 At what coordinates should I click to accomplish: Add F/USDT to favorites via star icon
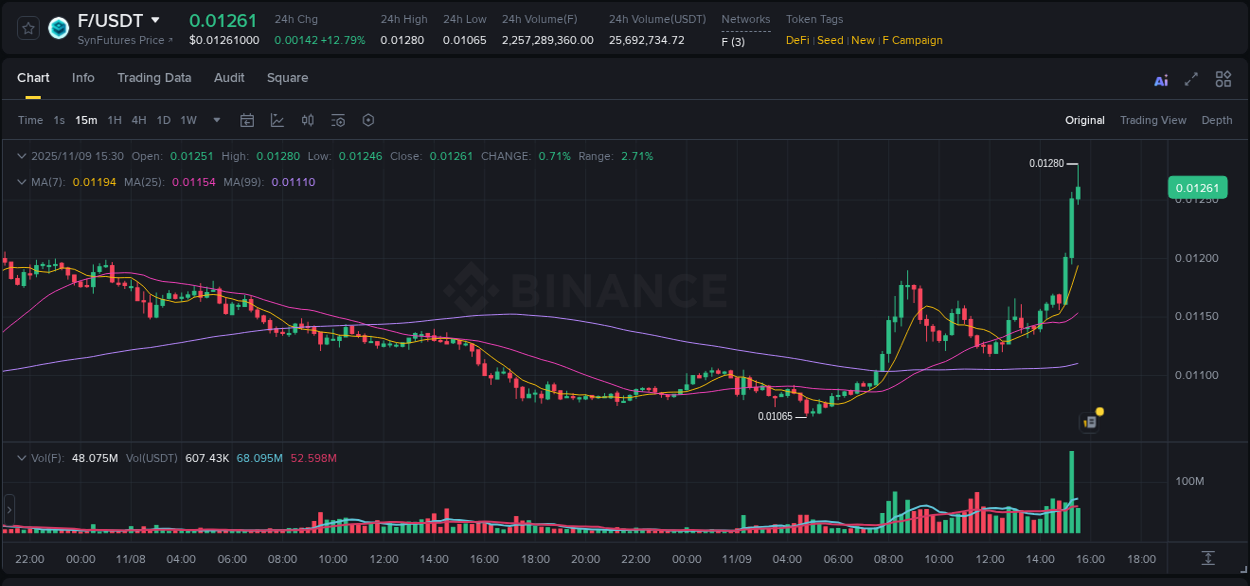pos(27,28)
